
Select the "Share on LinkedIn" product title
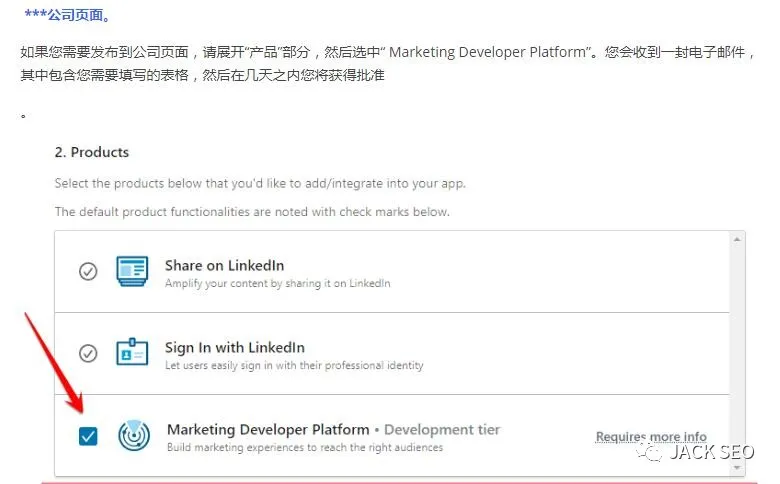point(224,265)
